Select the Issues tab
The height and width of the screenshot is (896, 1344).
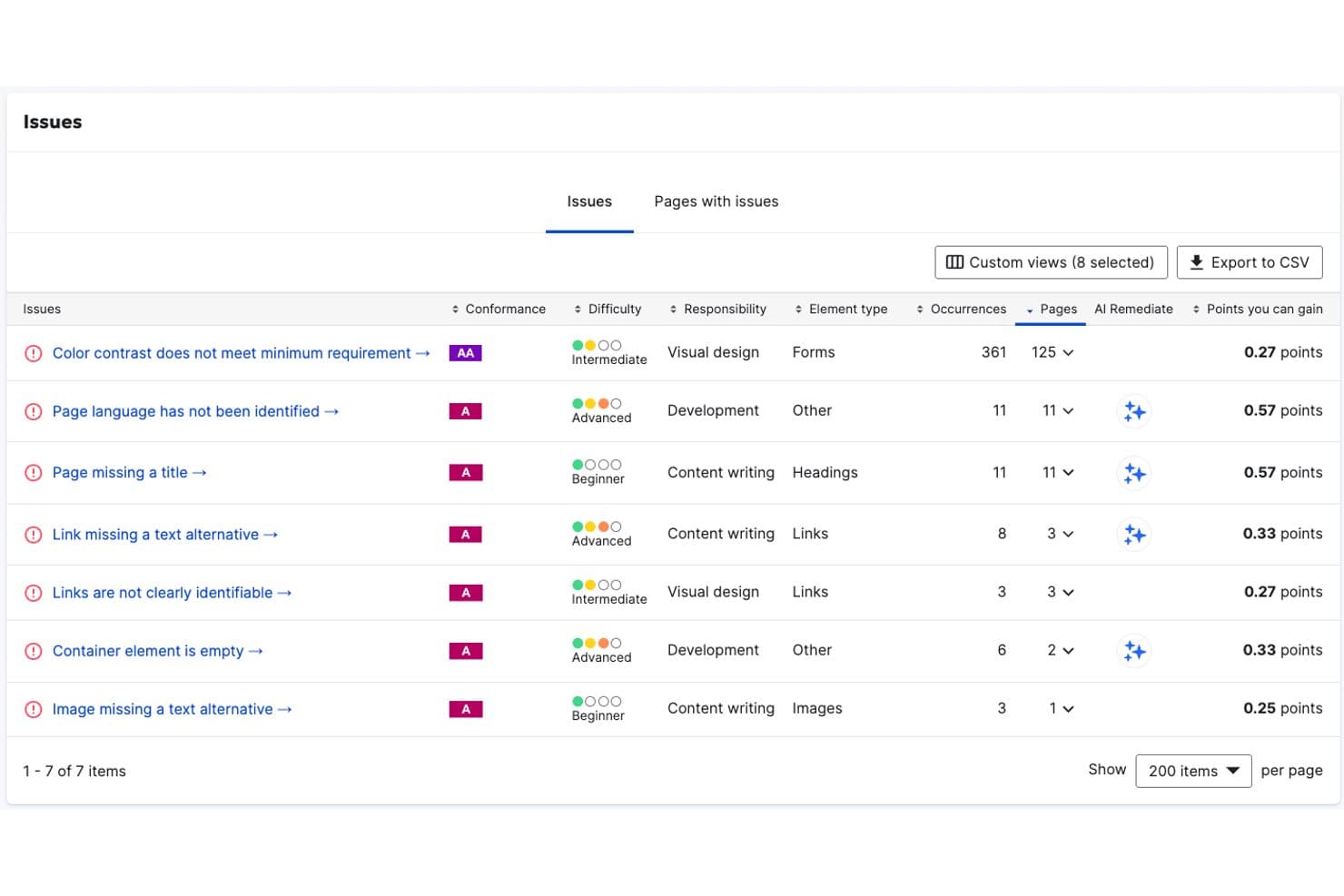(589, 202)
